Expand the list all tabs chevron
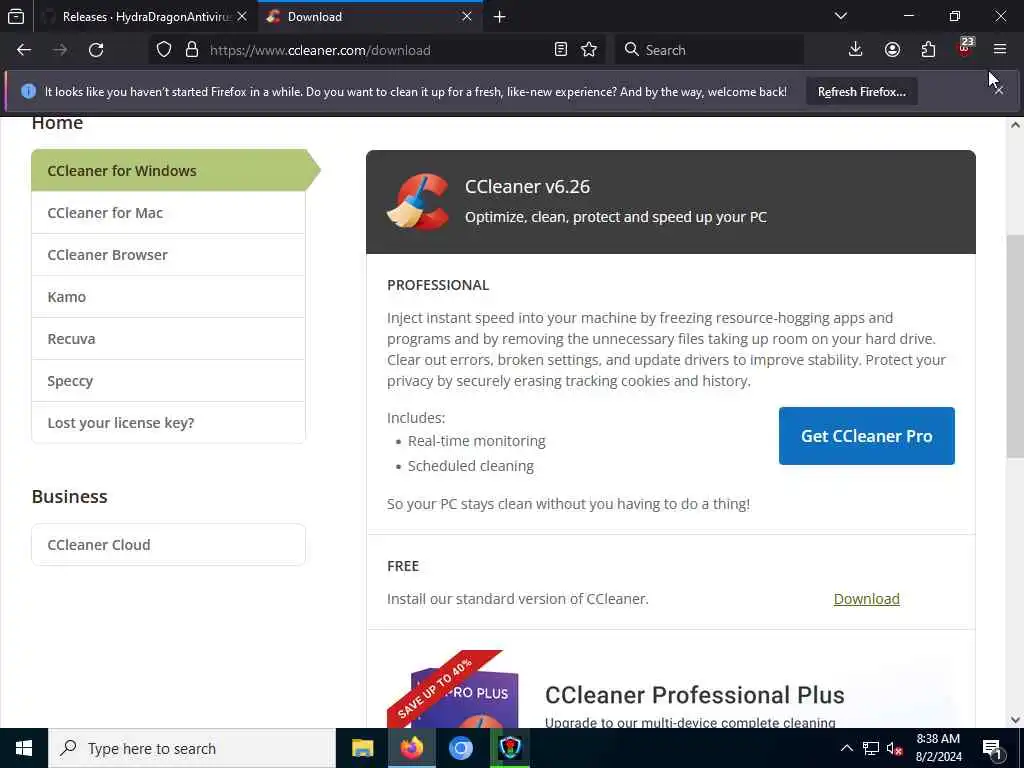Viewport: 1024px width, 768px height. 841,16
